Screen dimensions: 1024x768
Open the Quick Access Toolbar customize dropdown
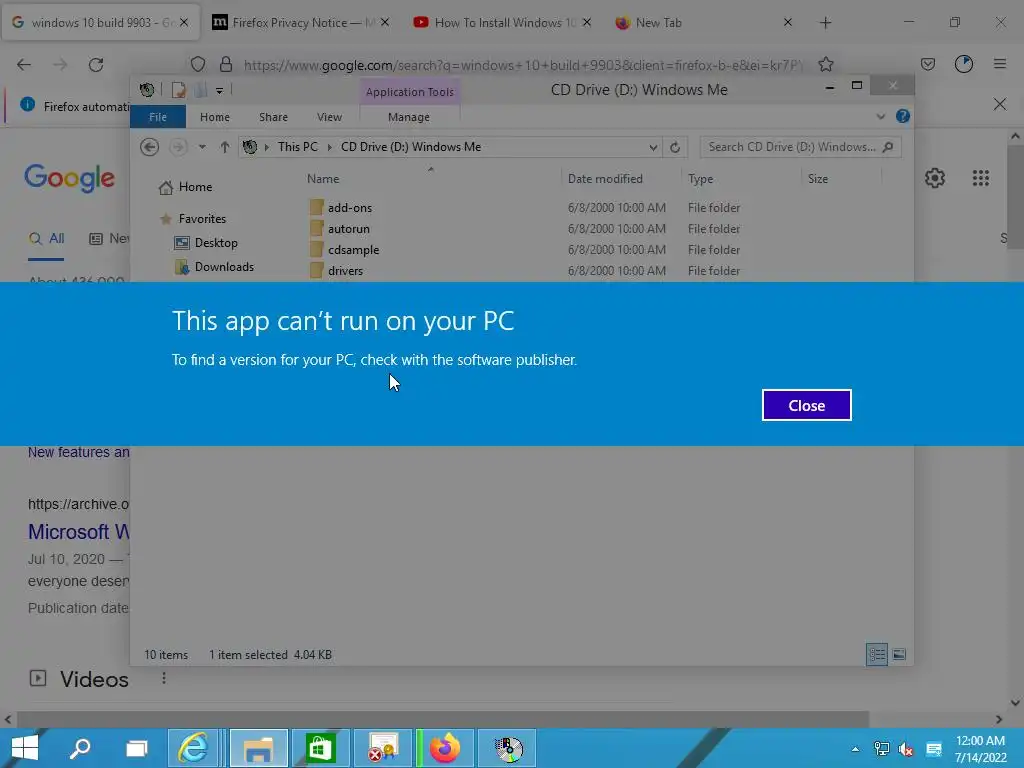pyautogui.click(x=219, y=91)
